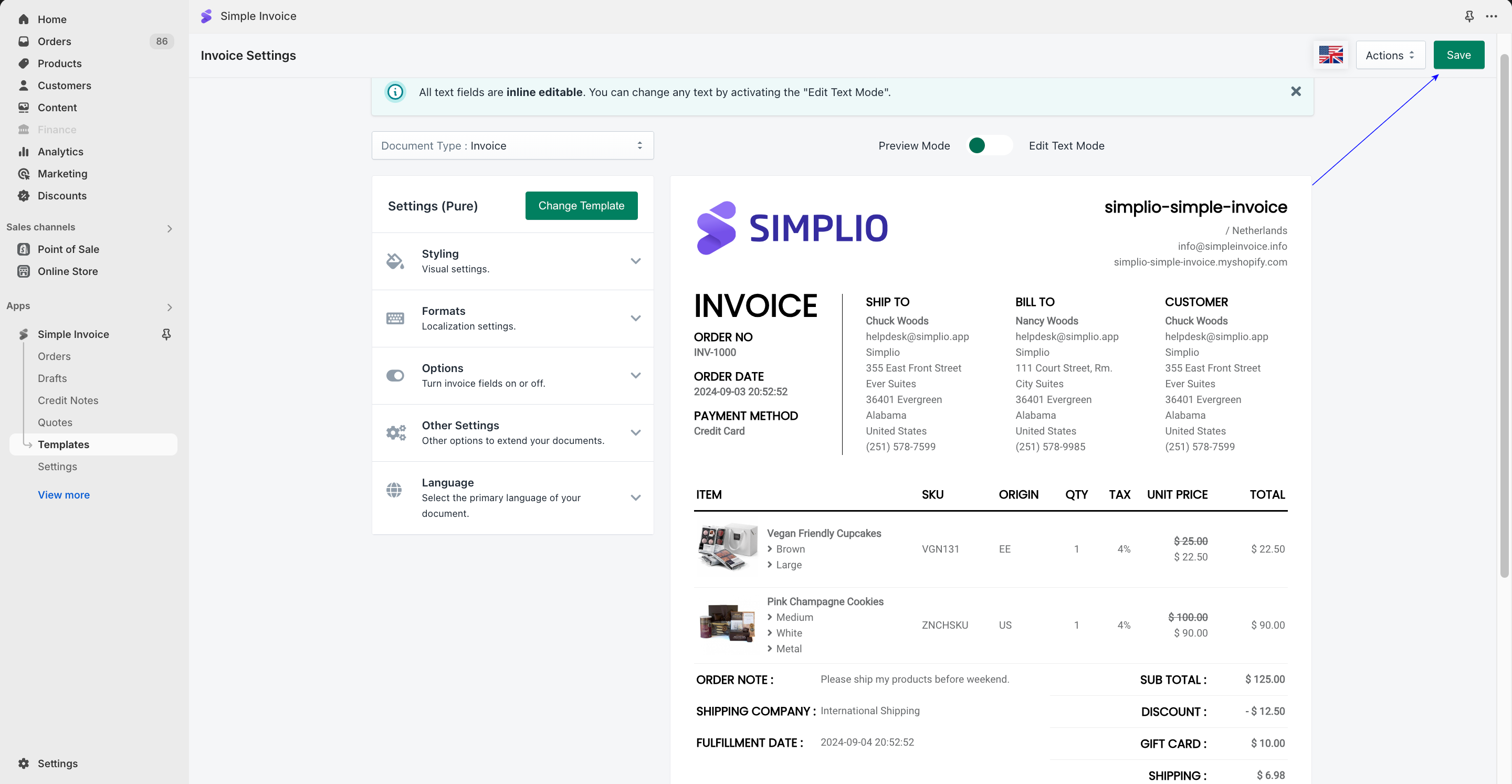1512x784 pixels.
Task: Click the info circle icon in banner
Action: 395,92
